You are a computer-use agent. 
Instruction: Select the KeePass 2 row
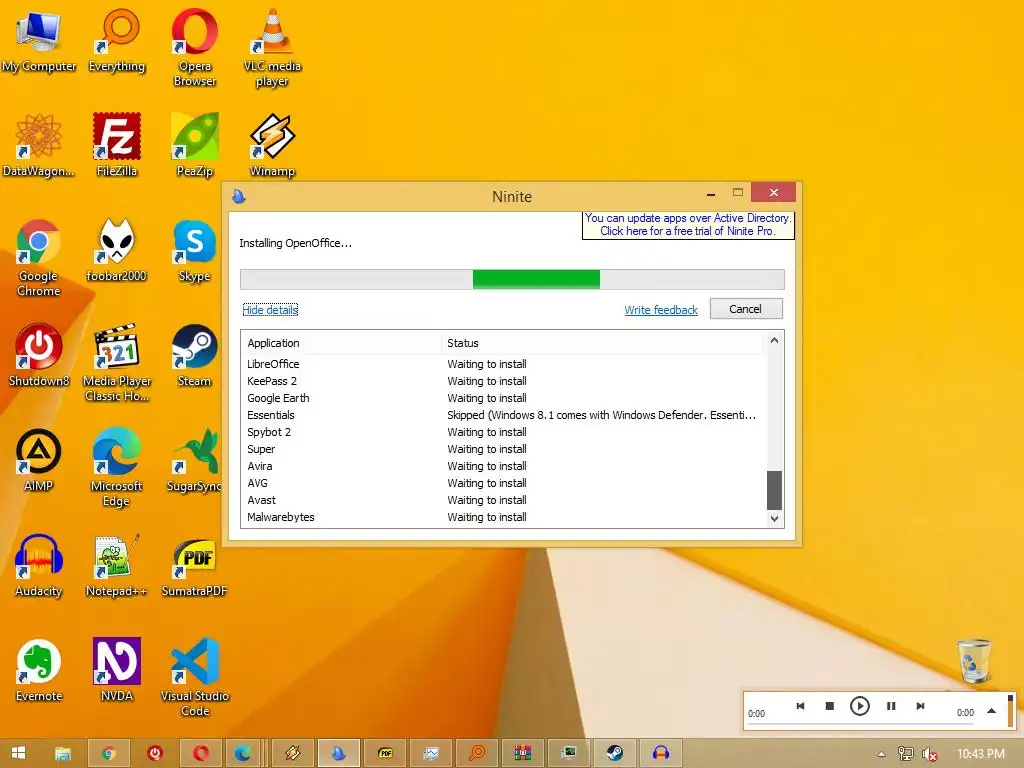click(503, 381)
